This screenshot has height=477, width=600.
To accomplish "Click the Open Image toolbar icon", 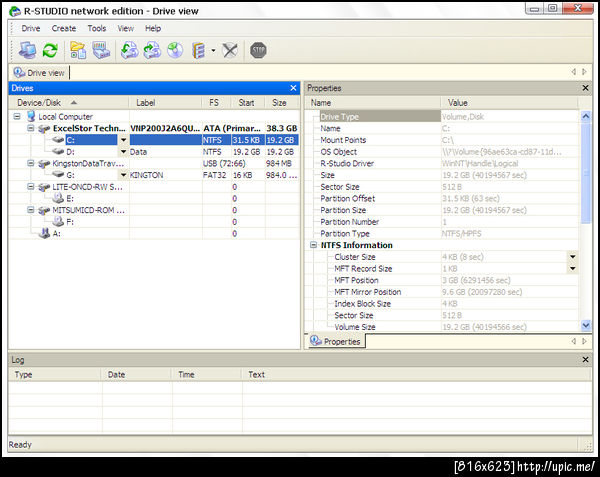I will point(130,50).
